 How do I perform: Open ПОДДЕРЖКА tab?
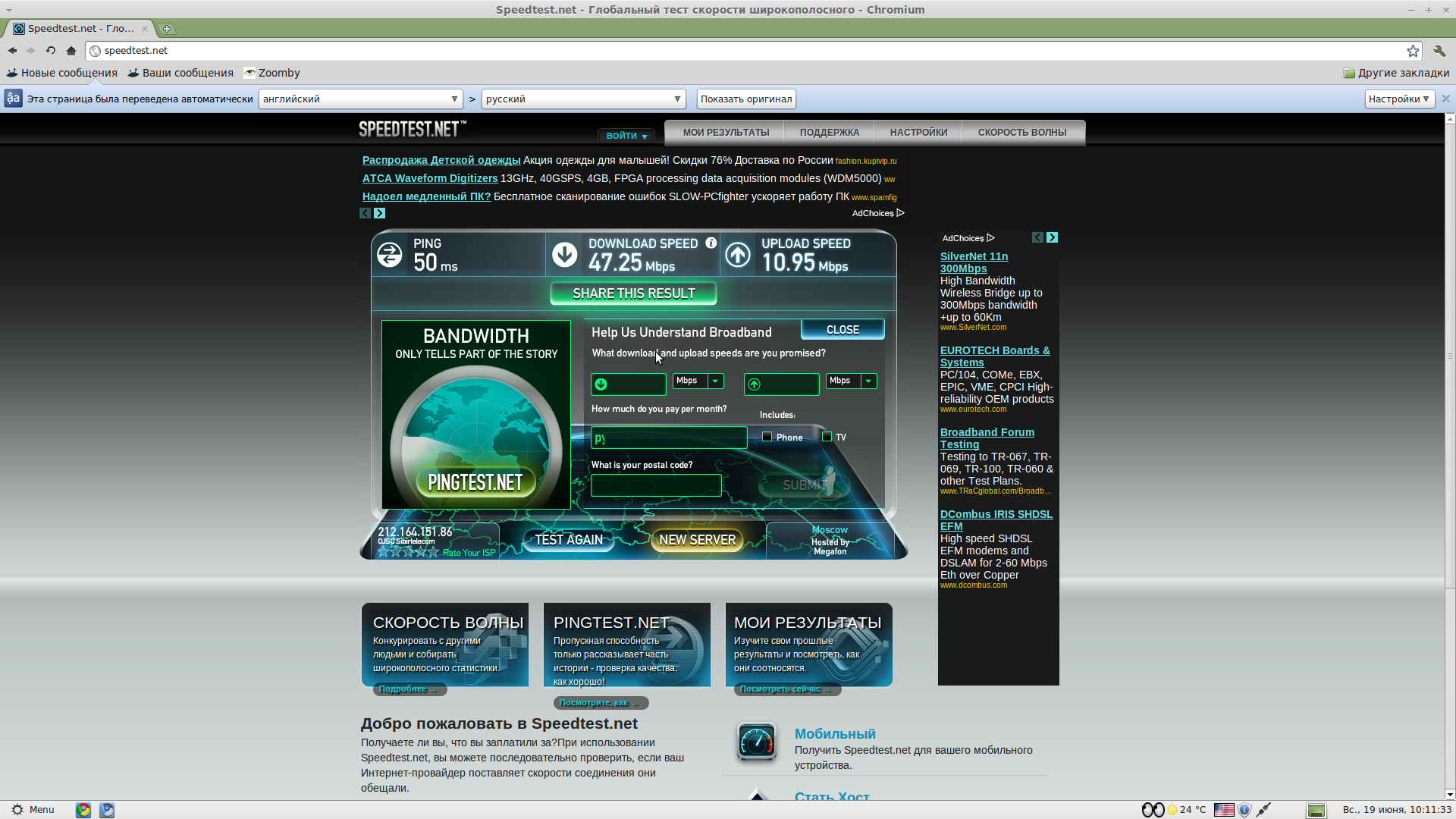click(x=829, y=133)
